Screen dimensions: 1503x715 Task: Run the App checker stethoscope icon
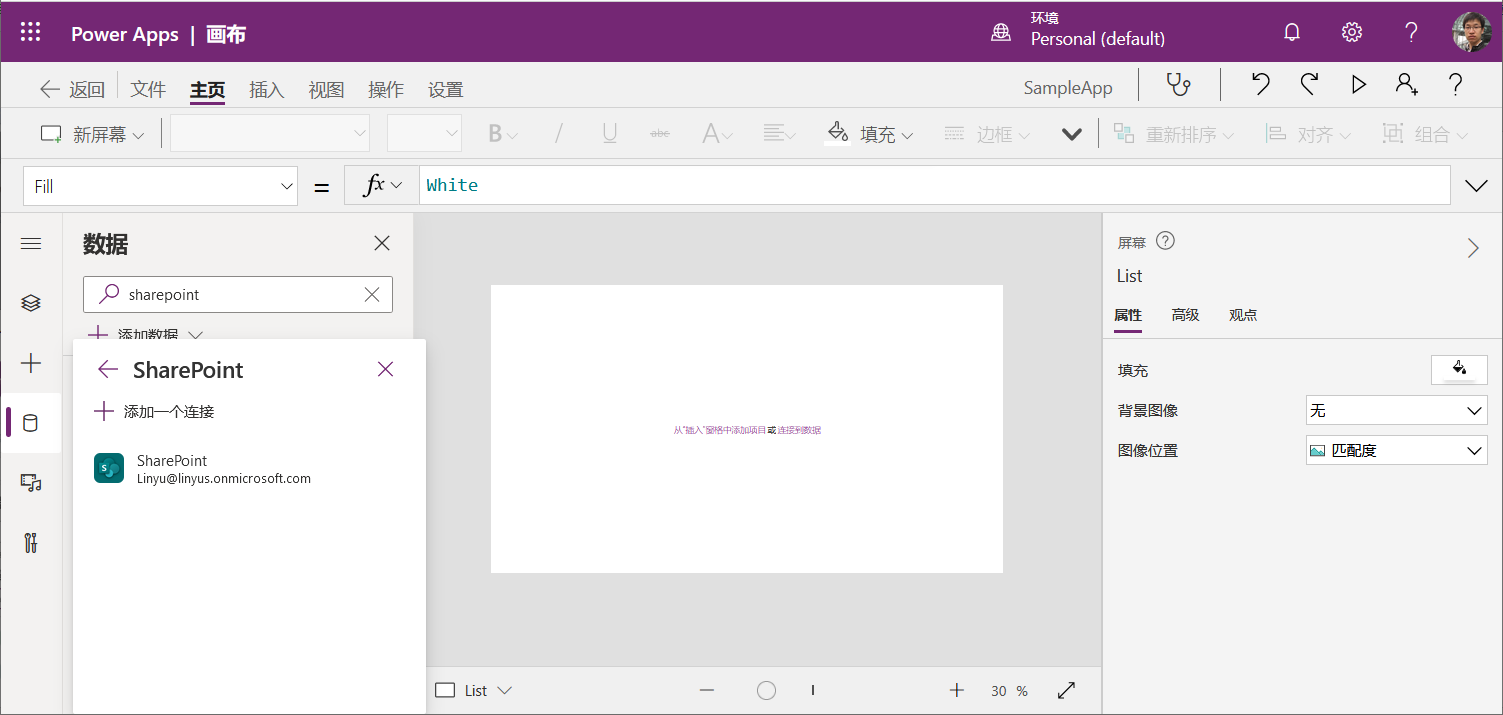tap(1179, 85)
